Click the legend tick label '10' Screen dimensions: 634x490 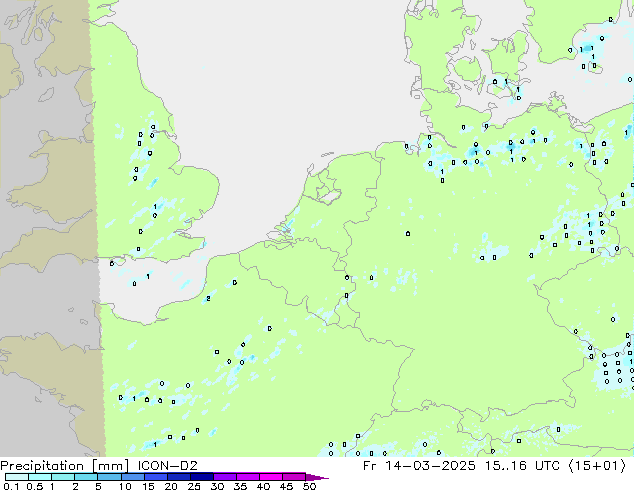(x=125, y=486)
